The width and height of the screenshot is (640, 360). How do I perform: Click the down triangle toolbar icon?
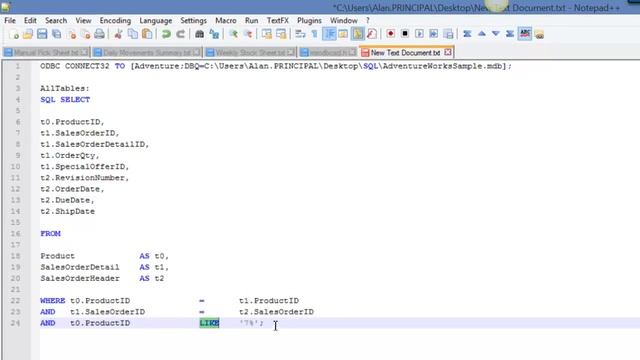496,34
